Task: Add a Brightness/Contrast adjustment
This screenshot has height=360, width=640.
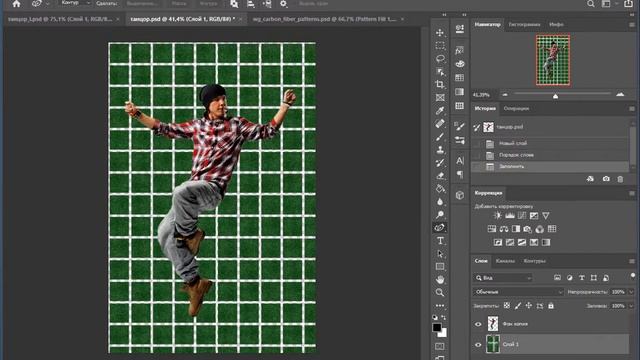Action: pos(497,216)
